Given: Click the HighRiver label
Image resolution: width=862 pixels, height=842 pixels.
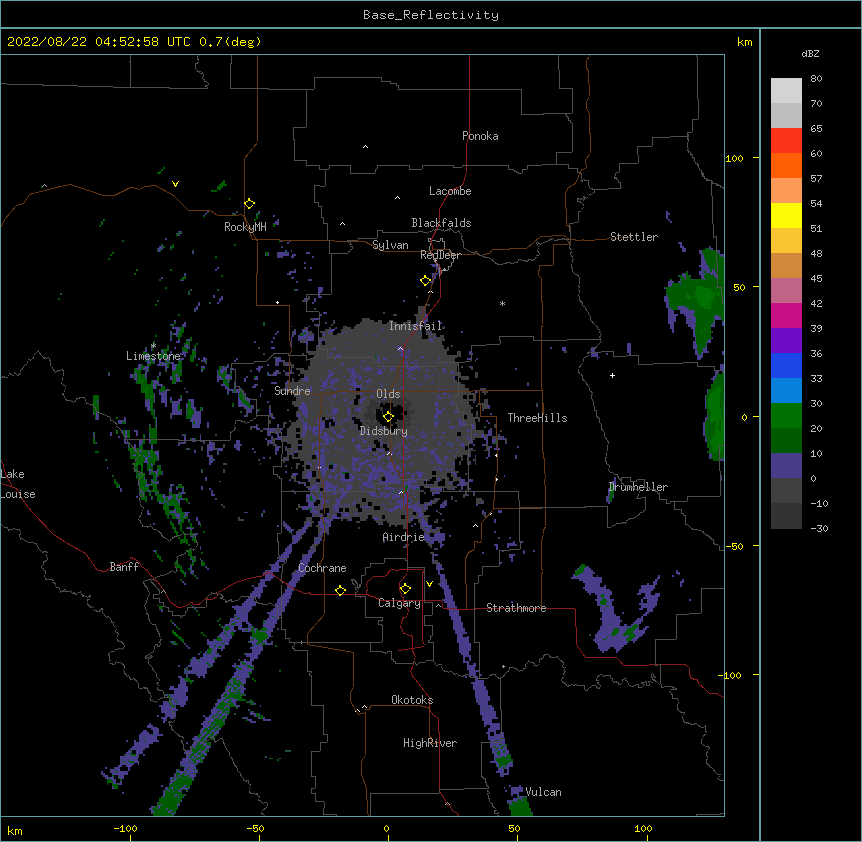Looking at the screenshot, I should 430,743.
